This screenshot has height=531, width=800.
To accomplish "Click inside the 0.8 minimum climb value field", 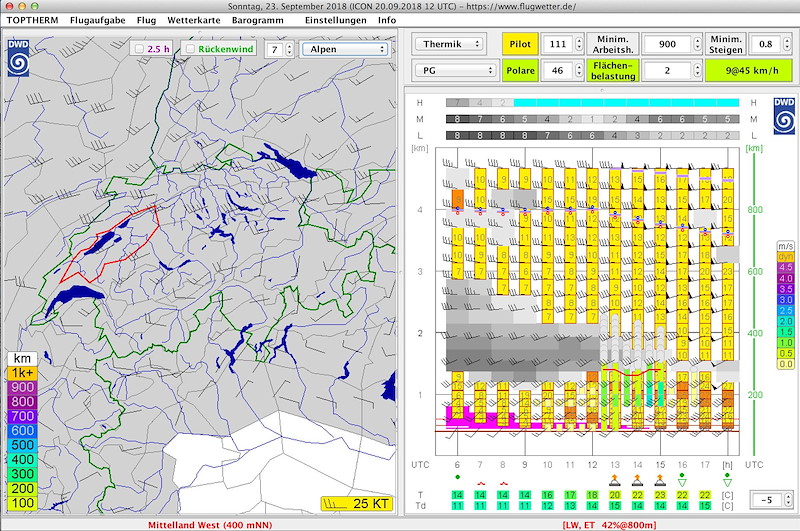I will pos(766,44).
